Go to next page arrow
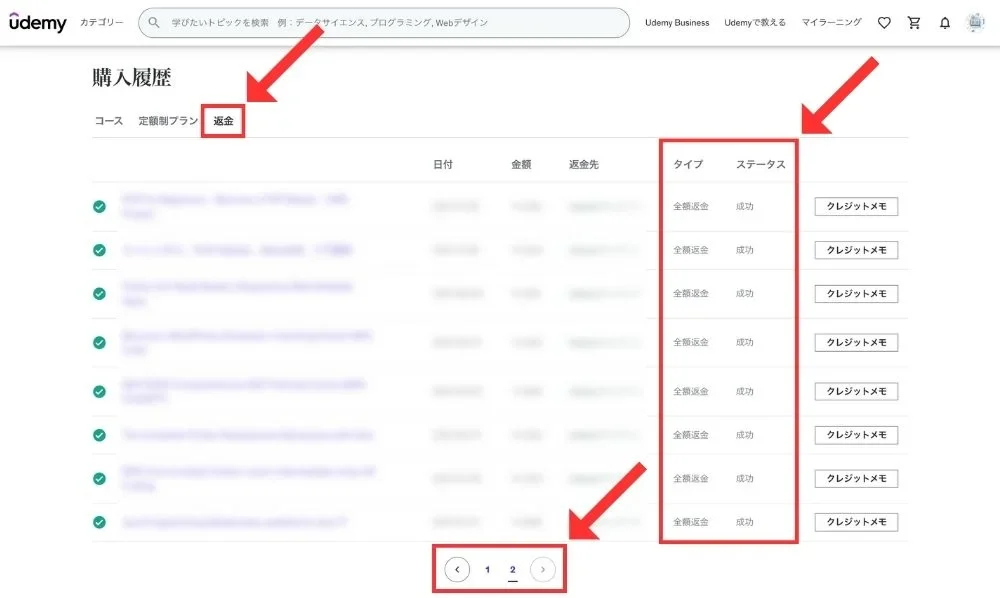 pyautogui.click(x=543, y=570)
